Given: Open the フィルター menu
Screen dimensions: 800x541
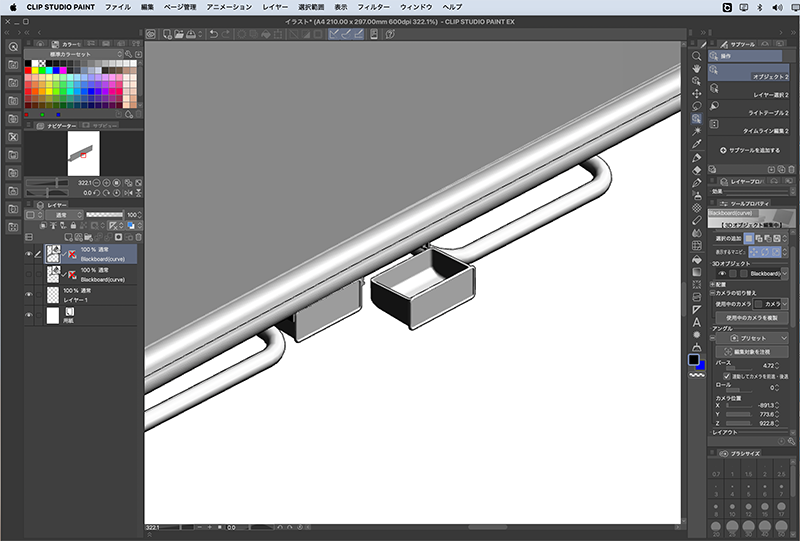Looking at the screenshot, I should (372, 7).
